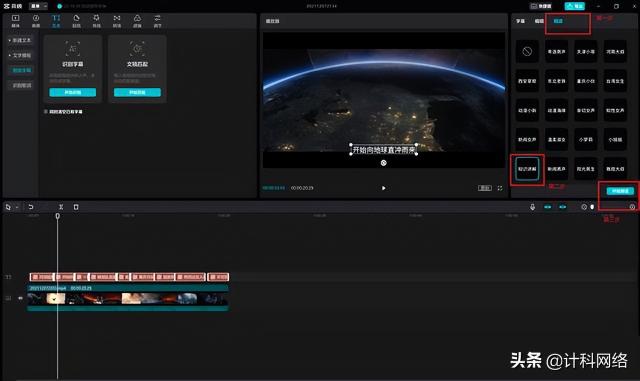Switch to the Read Aloud (朗读) tab

pos(558,21)
